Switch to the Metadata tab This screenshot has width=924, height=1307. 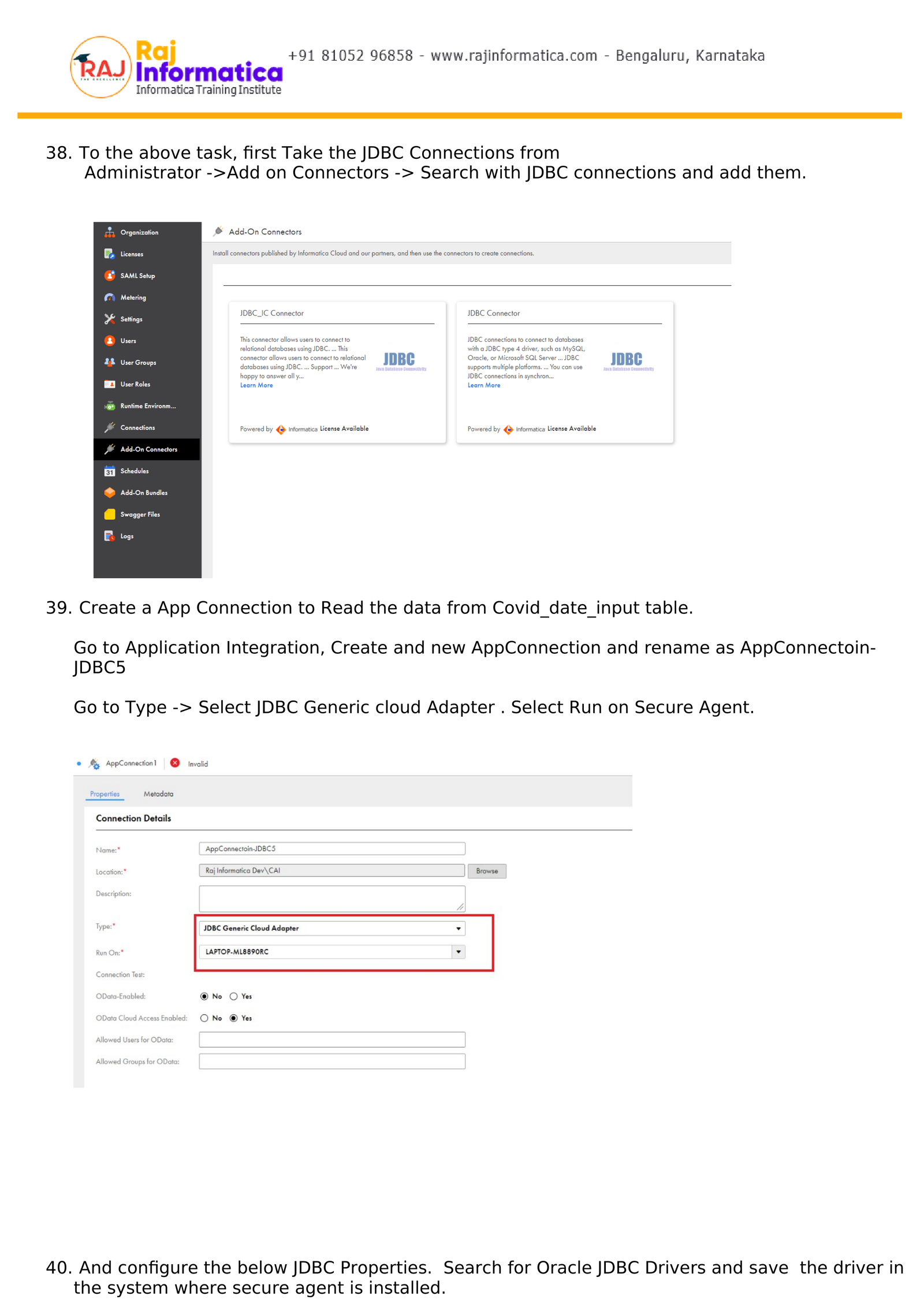click(x=158, y=794)
